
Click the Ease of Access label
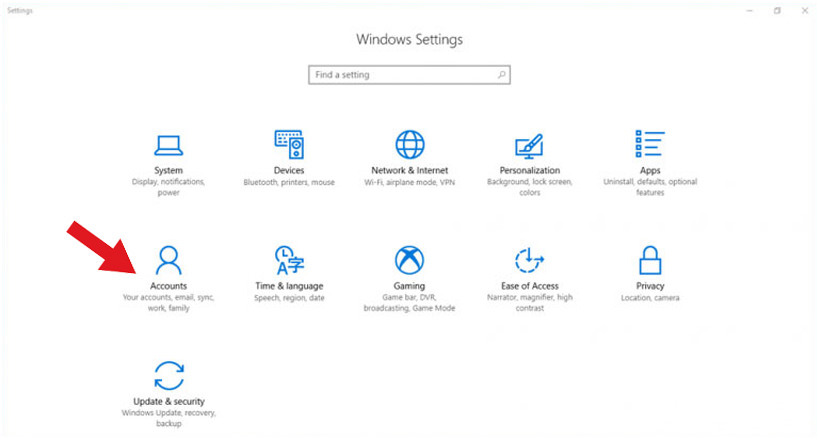click(x=530, y=286)
